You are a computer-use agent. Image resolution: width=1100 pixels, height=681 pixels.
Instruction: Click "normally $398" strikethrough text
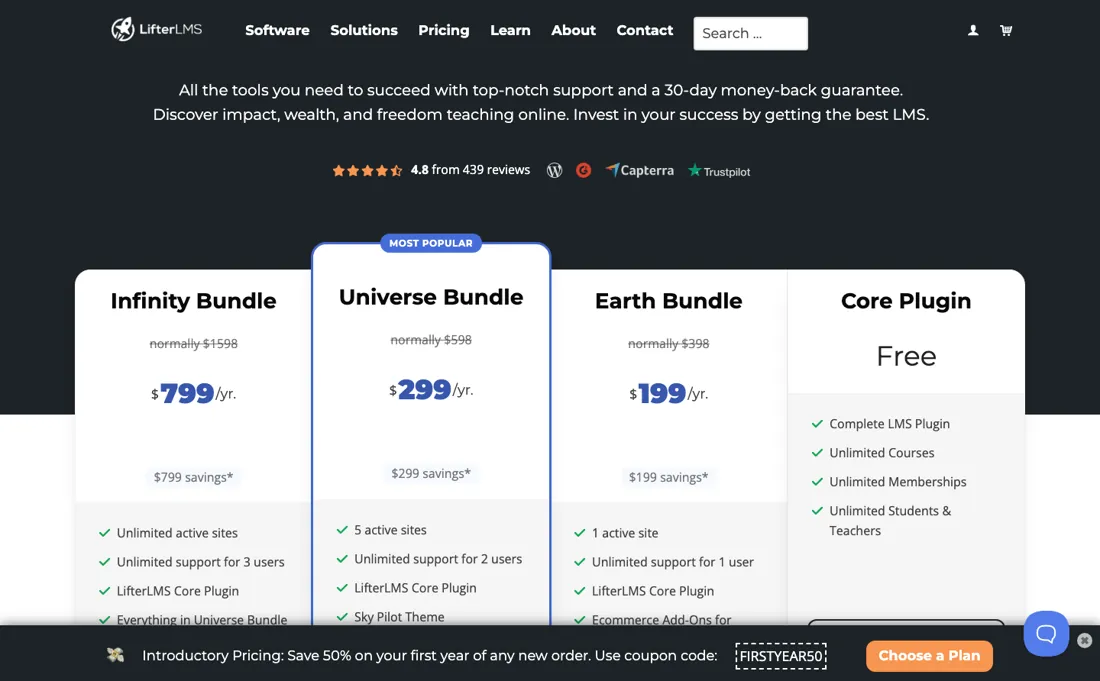coord(669,344)
